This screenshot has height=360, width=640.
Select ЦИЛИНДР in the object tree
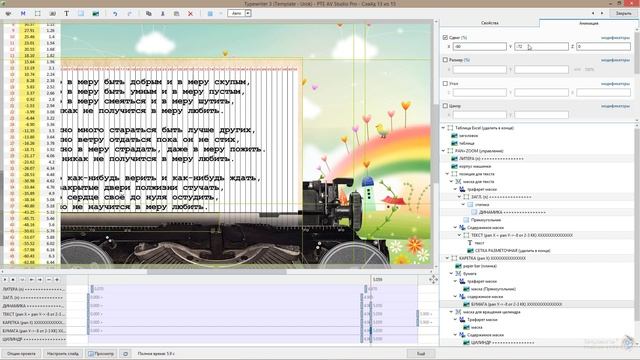coord(502,342)
